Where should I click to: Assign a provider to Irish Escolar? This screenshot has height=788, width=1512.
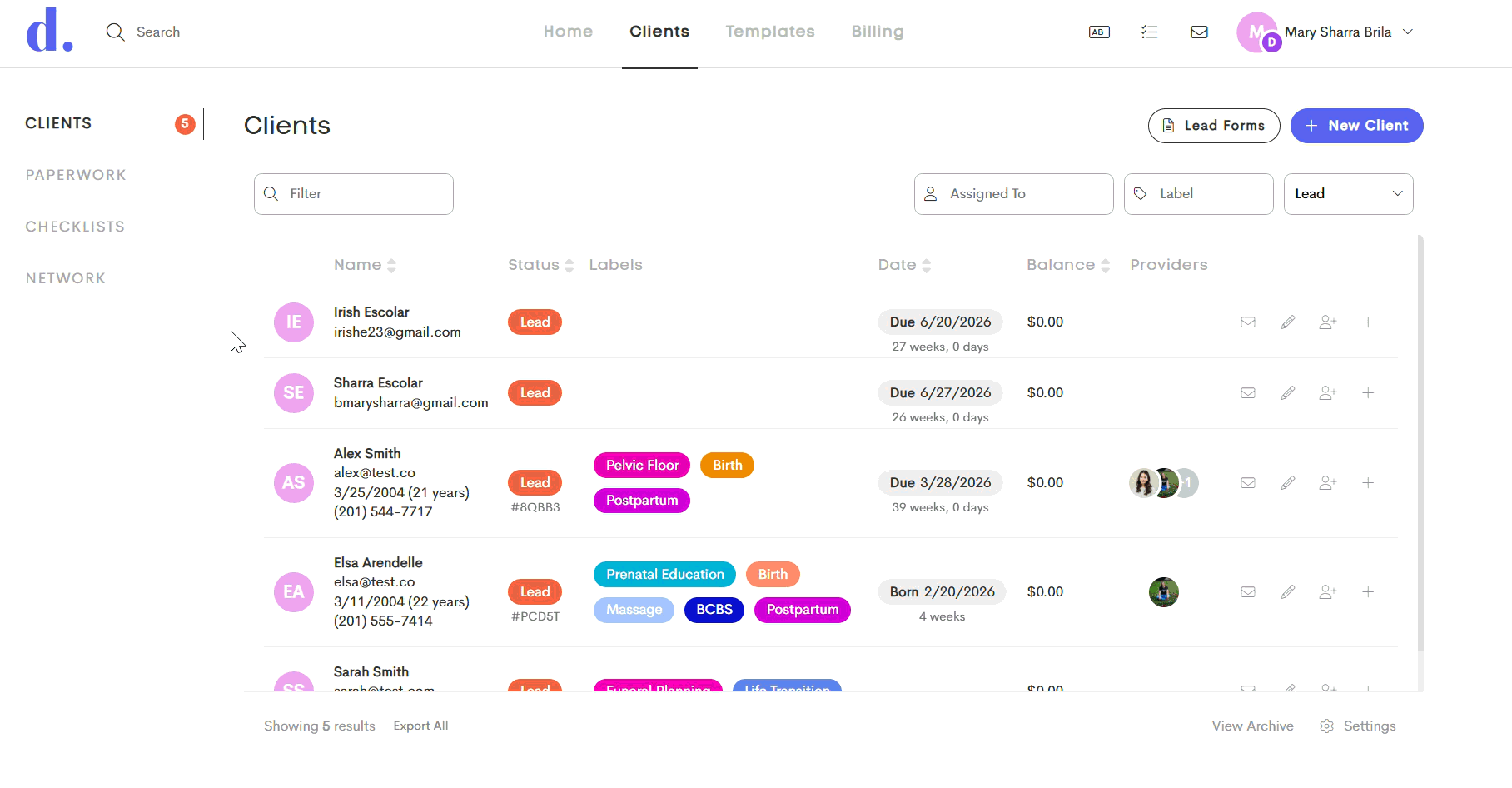click(x=1328, y=322)
